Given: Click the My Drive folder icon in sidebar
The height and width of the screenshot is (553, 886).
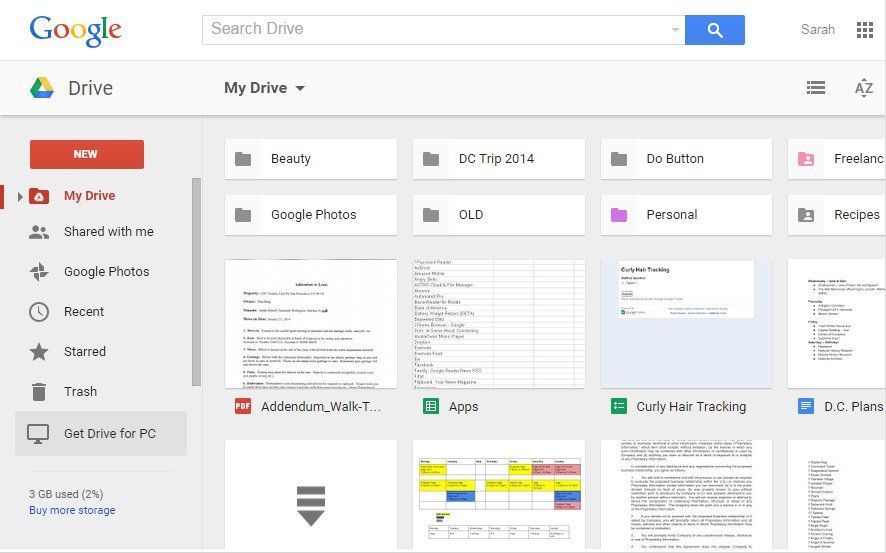Looking at the screenshot, I should pyautogui.click(x=39, y=196).
